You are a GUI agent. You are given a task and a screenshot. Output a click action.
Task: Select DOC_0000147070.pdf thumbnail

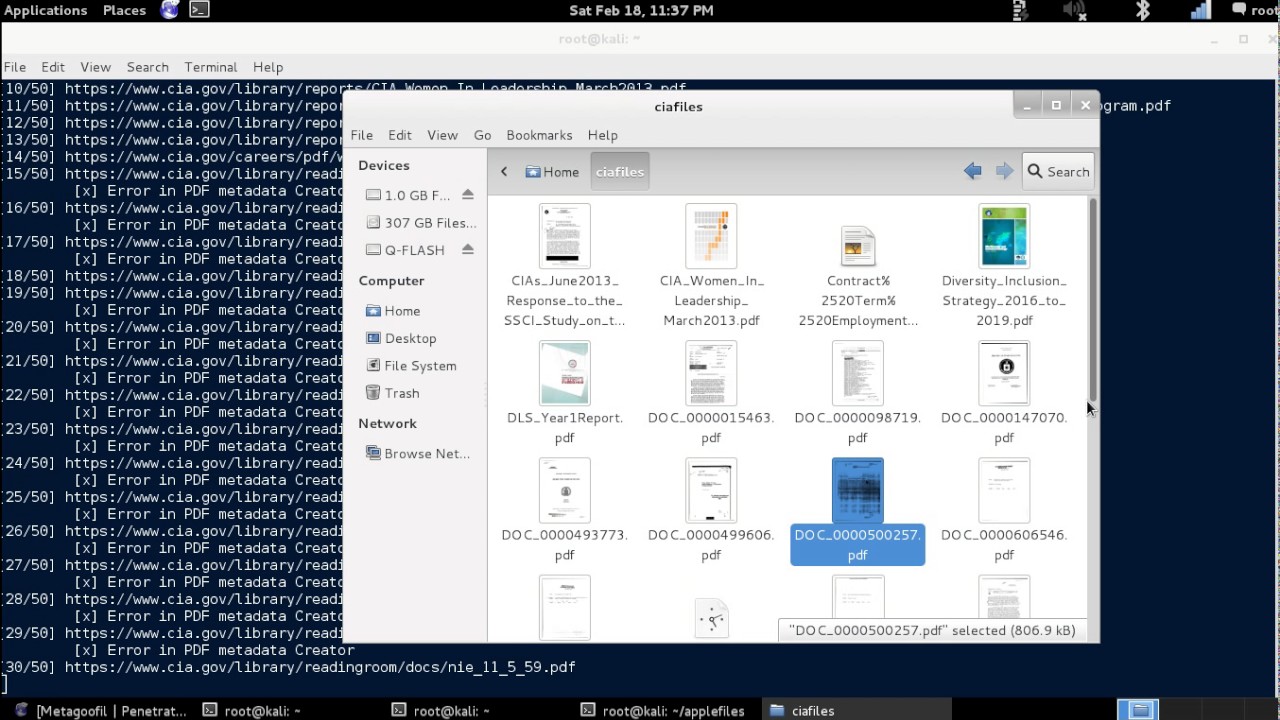click(x=1004, y=372)
